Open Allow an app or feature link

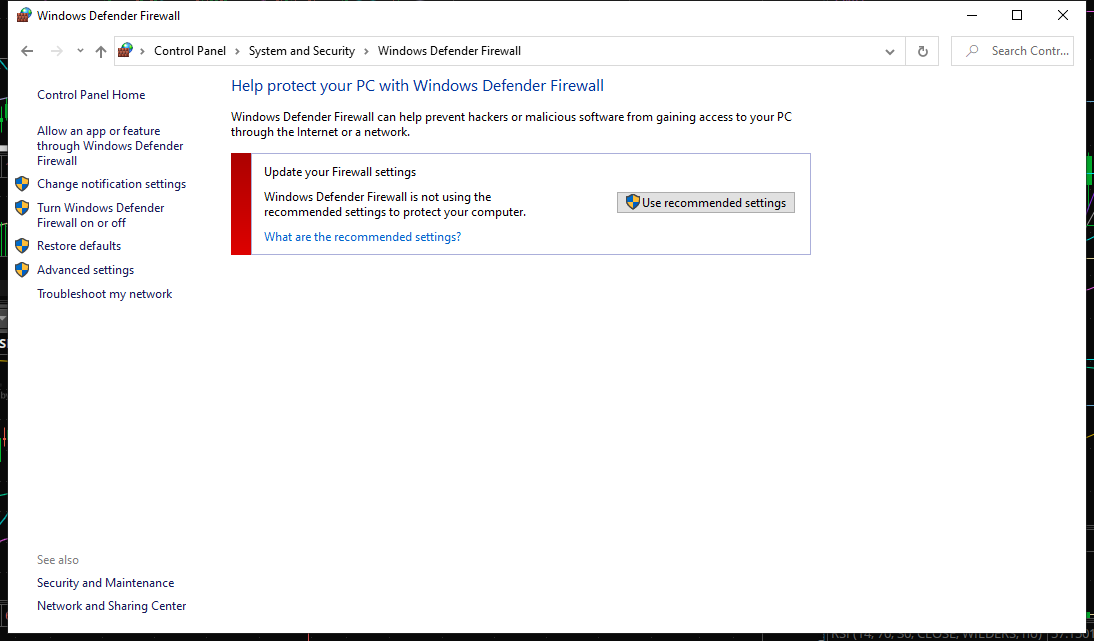[x=110, y=146]
